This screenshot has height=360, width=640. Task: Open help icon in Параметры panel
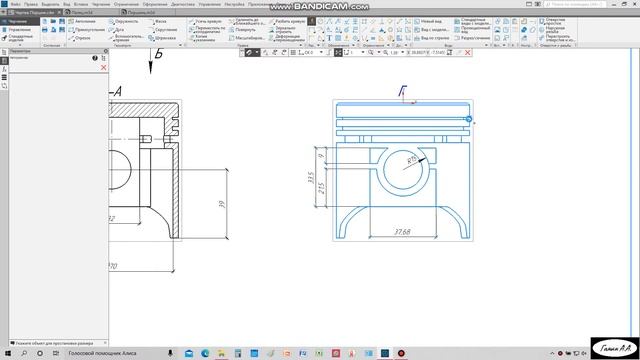click(x=95, y=58)
